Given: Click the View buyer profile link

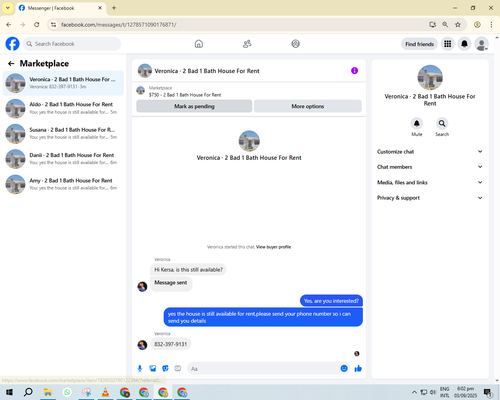Looking at the screenshot, I should pyautogui.click(x=273, y=247).
